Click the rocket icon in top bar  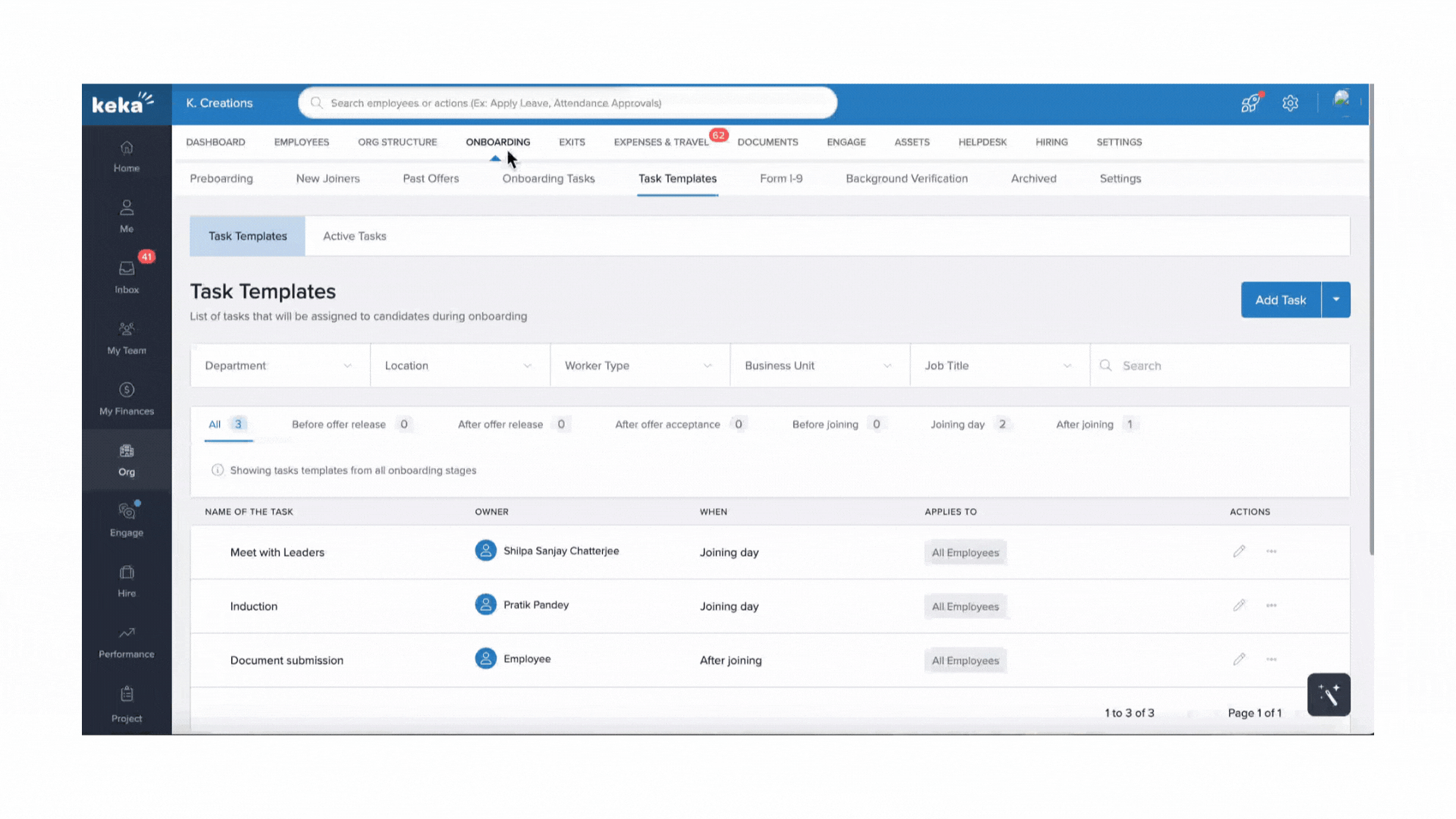tap(1250, 103)
